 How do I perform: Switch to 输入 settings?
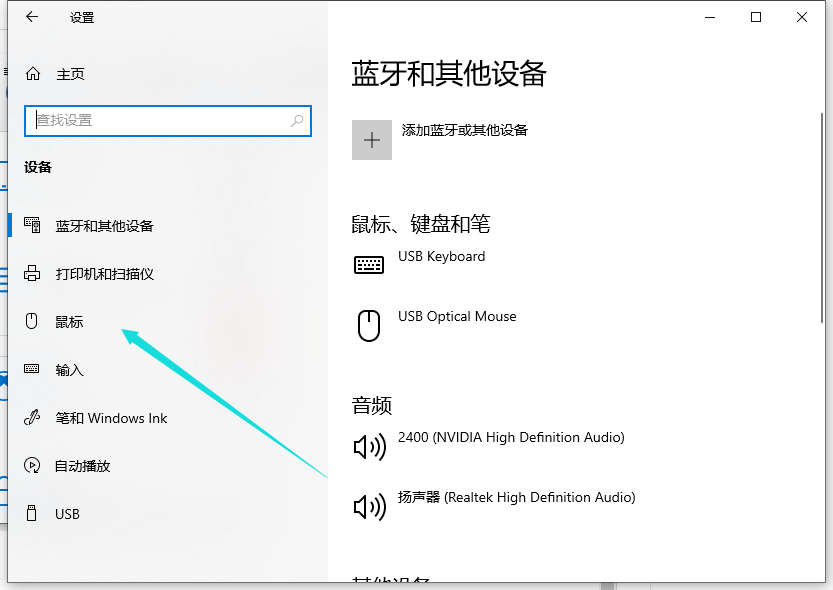tap(69, 370)
